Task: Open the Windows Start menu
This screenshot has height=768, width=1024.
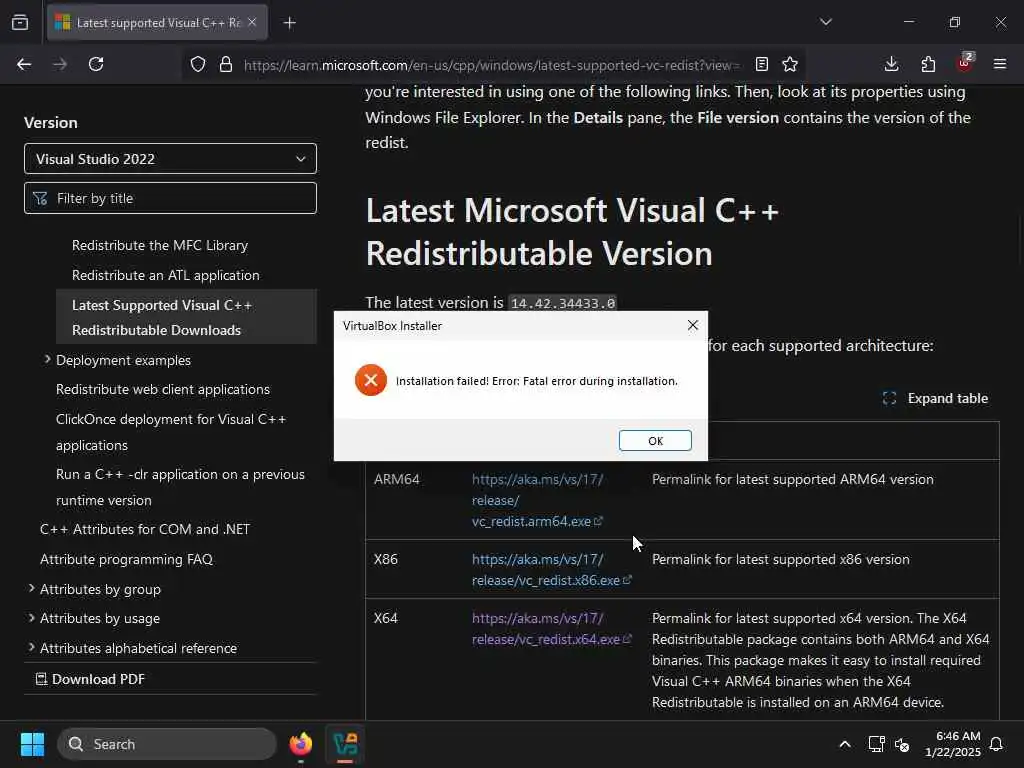Action: coord(32,744)
